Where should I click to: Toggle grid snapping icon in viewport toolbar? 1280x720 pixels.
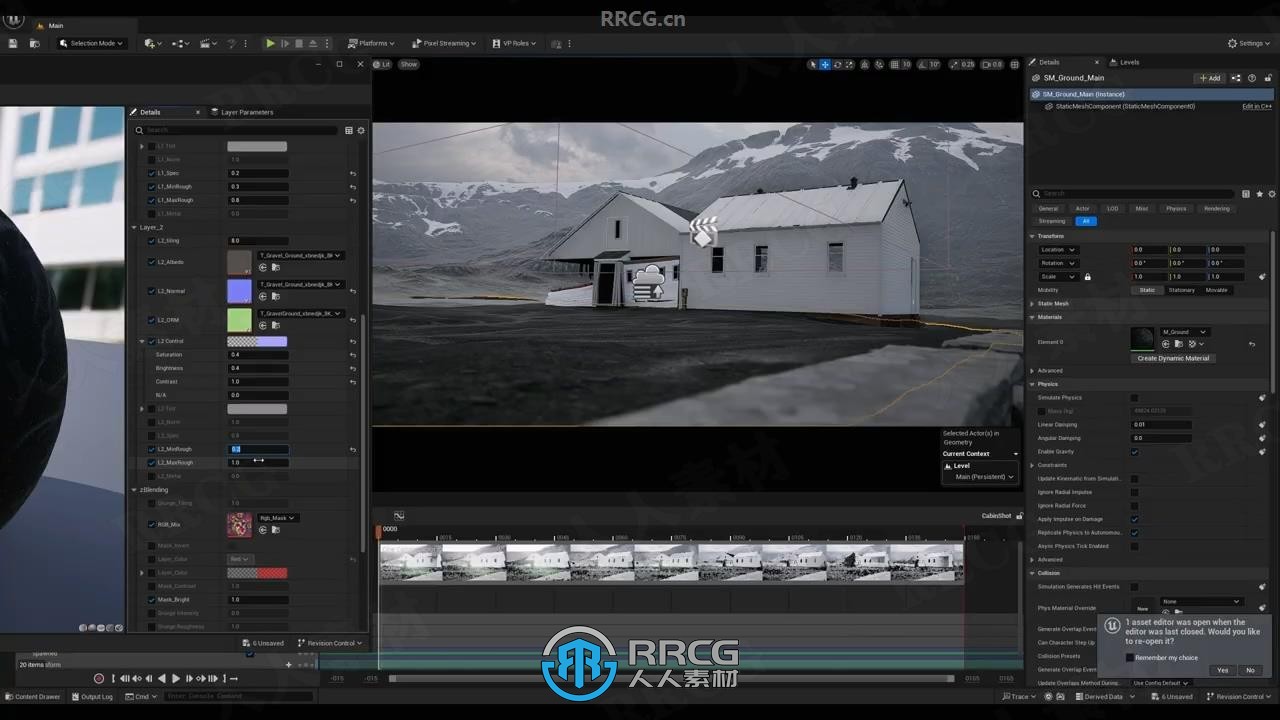coord(894,64)
